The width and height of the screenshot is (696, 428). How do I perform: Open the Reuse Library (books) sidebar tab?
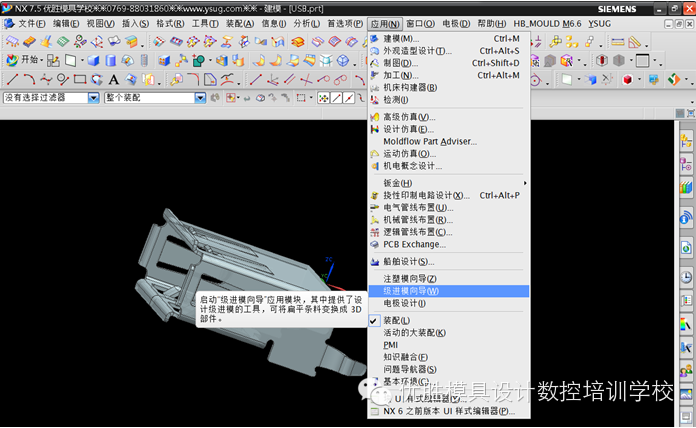[686, 187]
